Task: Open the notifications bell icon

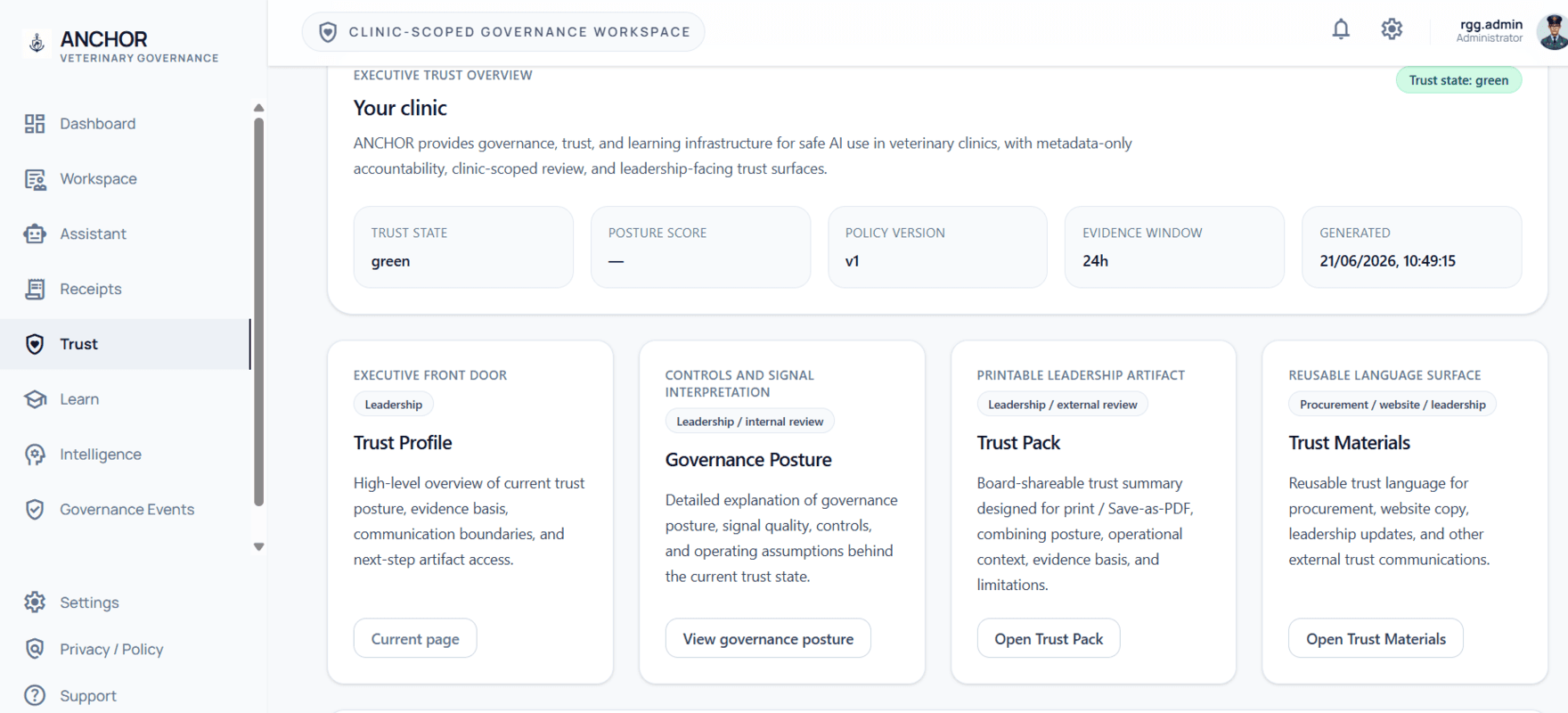Action: pyautogui.click(x=1341, y=29)
